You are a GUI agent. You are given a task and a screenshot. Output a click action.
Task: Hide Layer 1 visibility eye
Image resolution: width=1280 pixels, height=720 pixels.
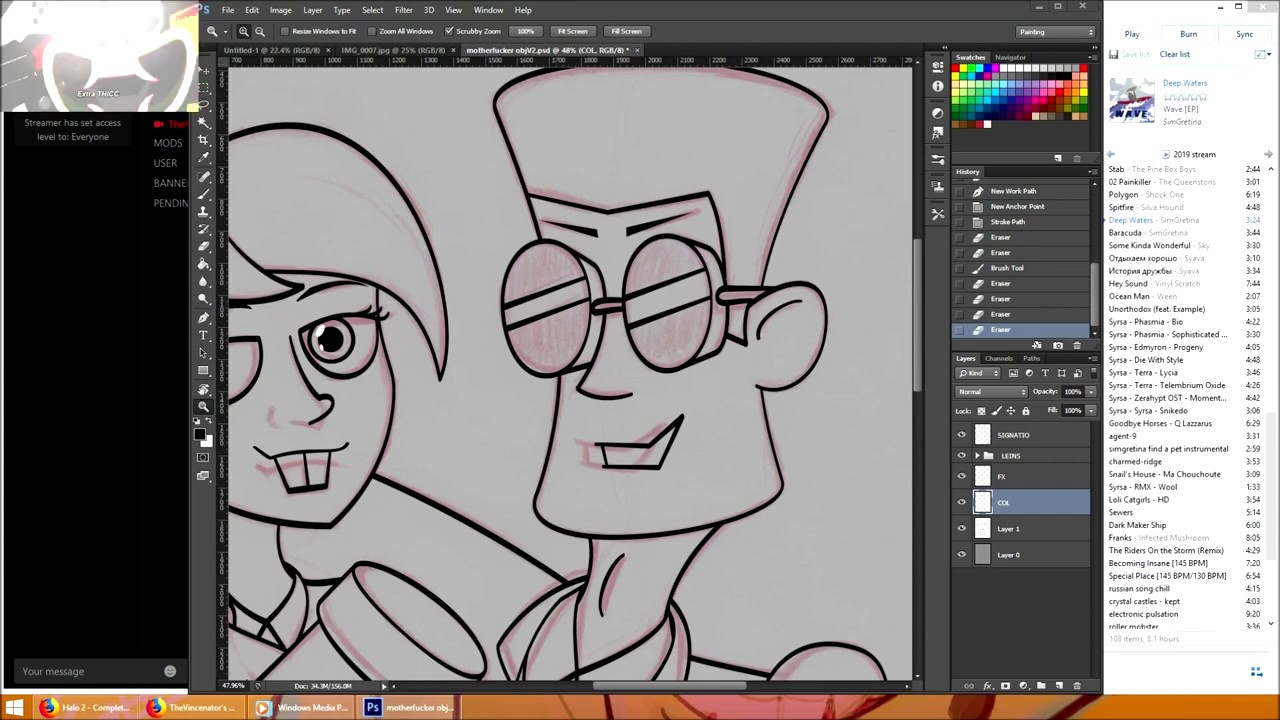pyautogui.click(x=962, y=528)
